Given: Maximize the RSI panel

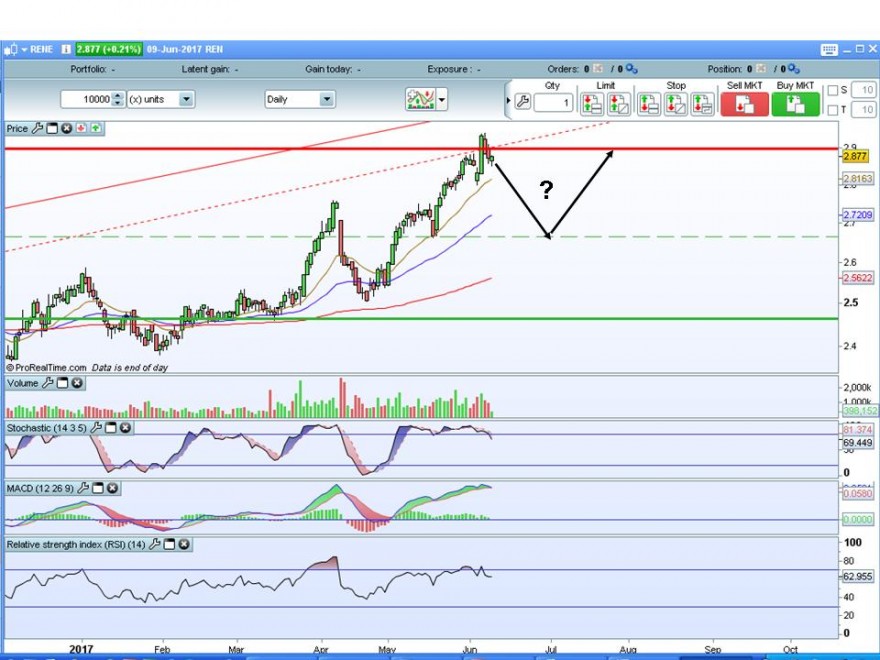Looking at the screenshot, I should coord(169,544).
